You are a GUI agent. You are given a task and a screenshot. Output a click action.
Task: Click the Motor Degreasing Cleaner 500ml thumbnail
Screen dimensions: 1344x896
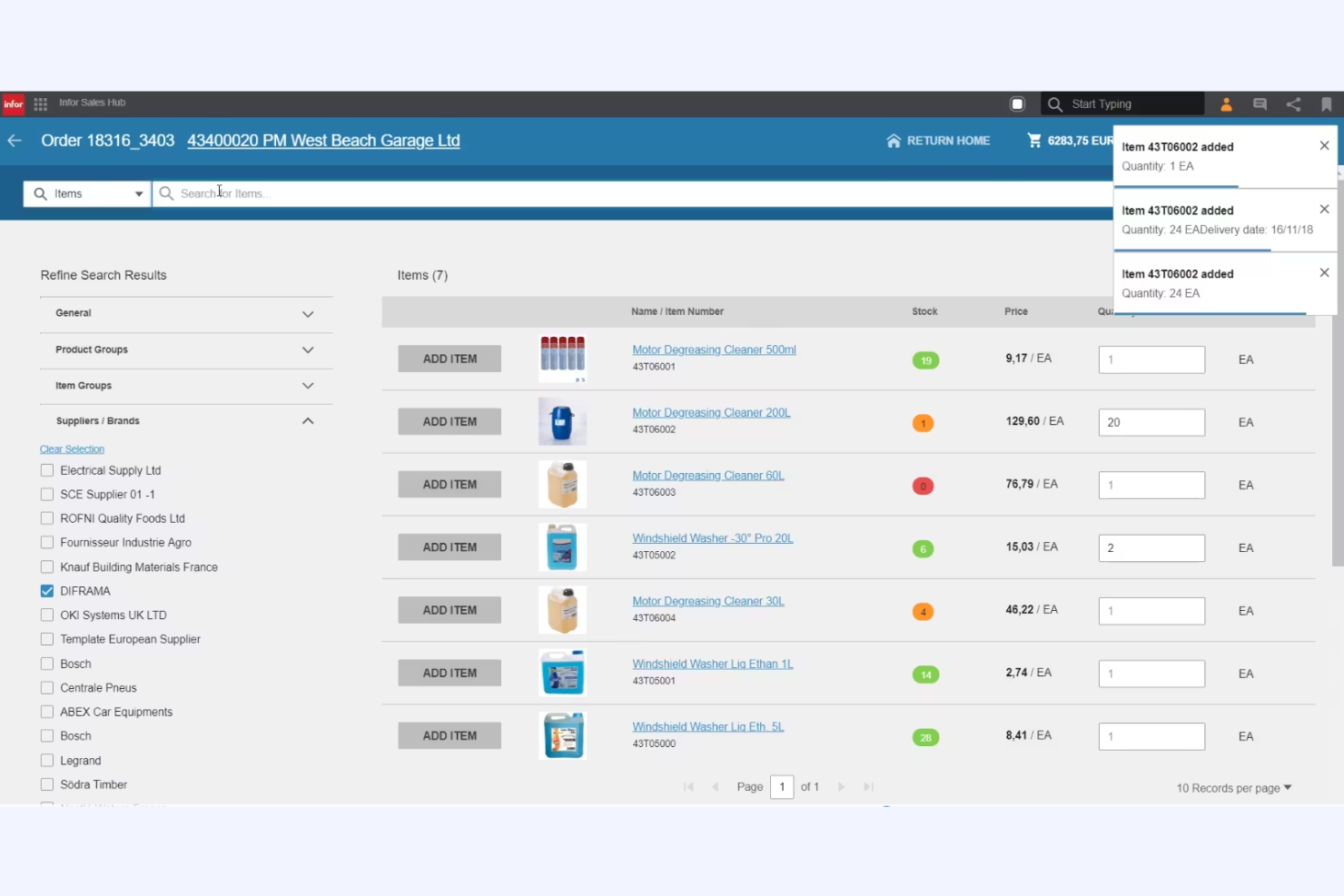(562, 359)
